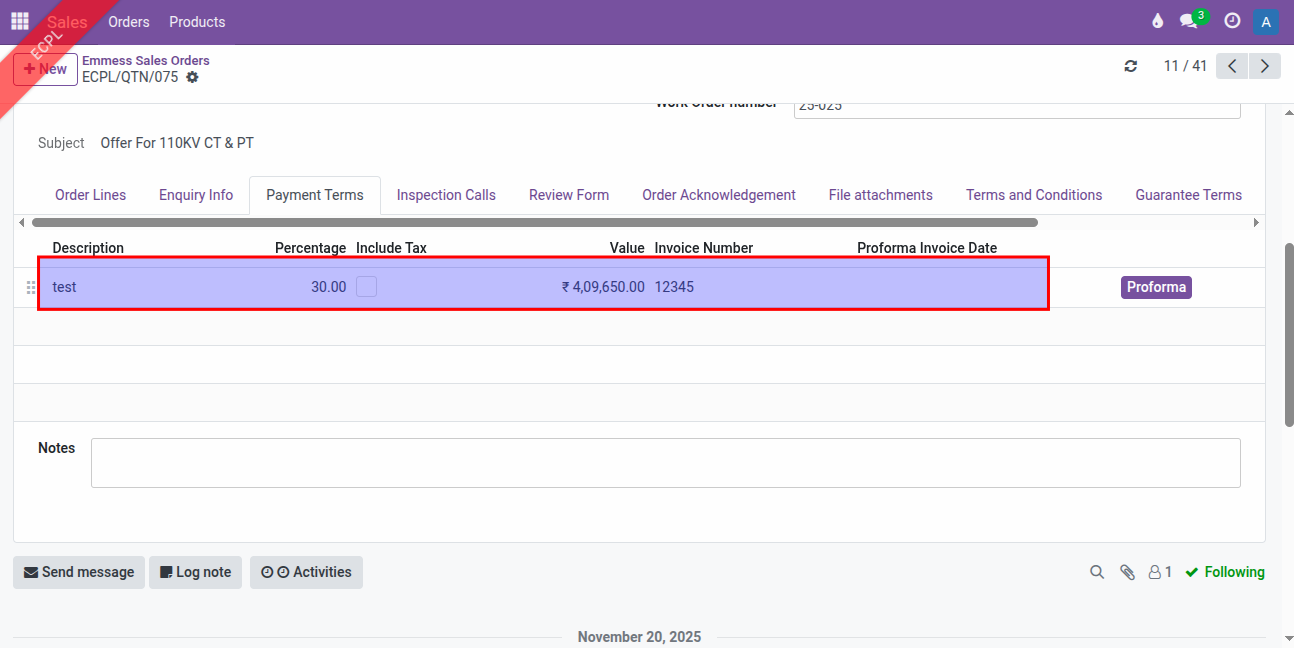Viewport: 1294px width, 648px height.
Task: Open the Orders menu
Action: pyautogui.click(x=129, y=21)
